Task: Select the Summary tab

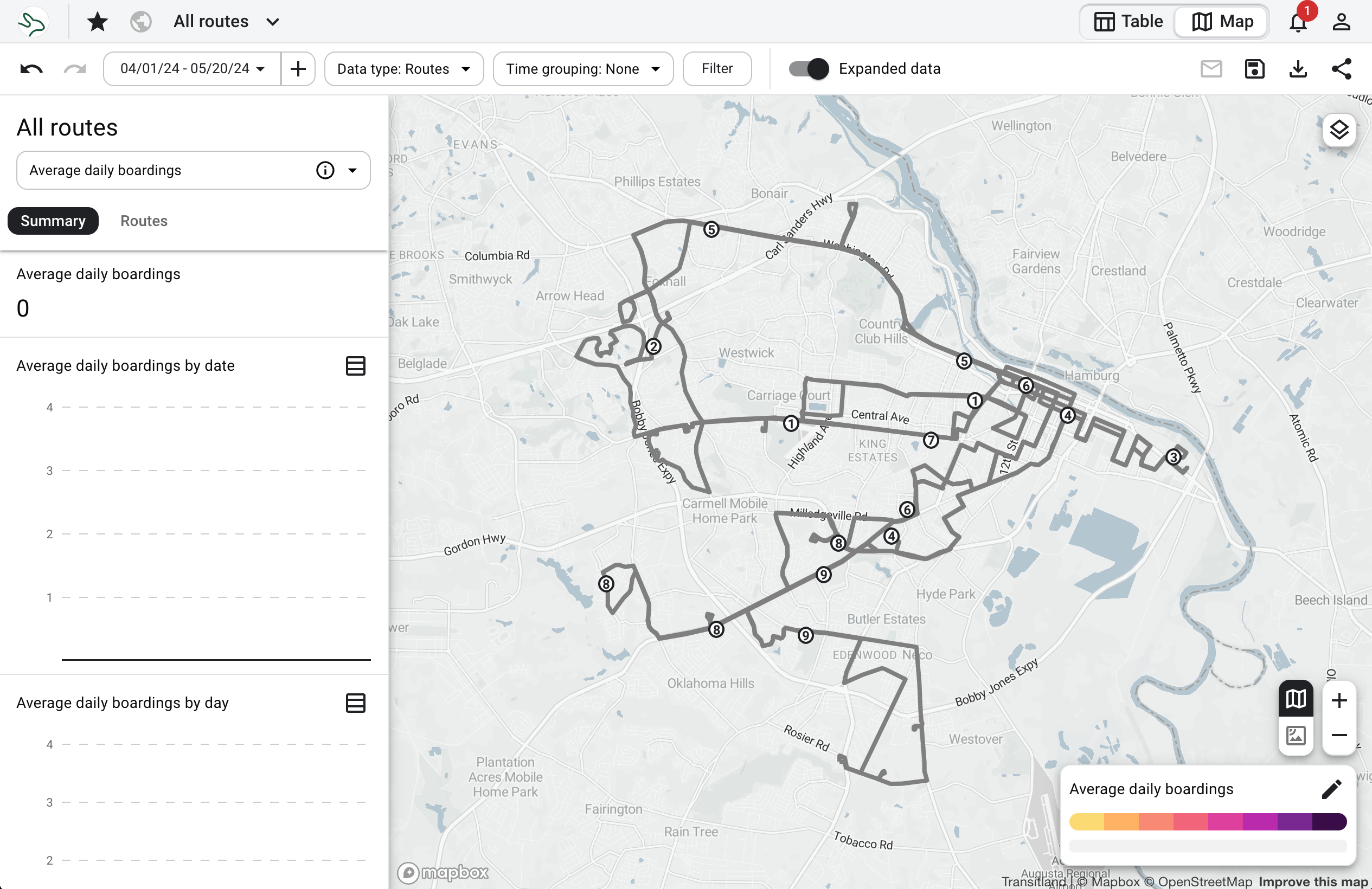Action: click(53, 221)
